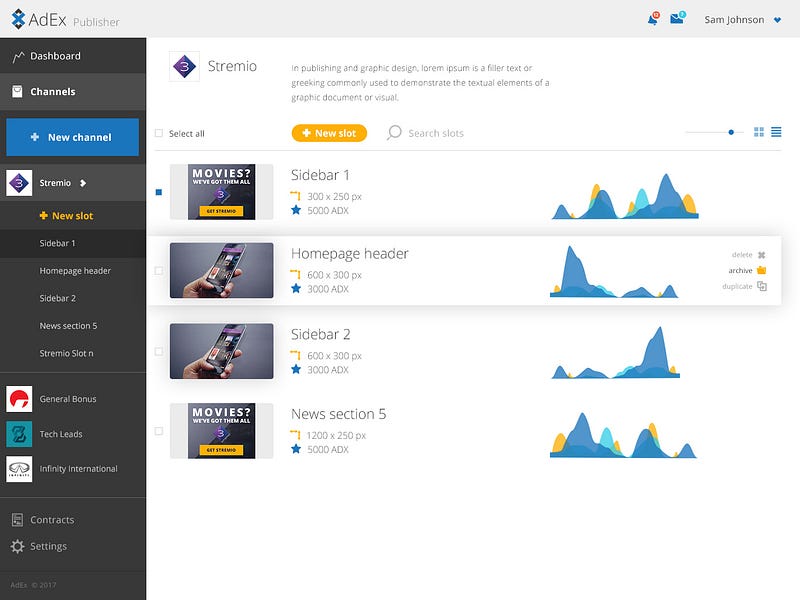The height and width of the screenshot is (600, 800).
Task: Open the Contracts menu item
Action: (x=52, y=520)
